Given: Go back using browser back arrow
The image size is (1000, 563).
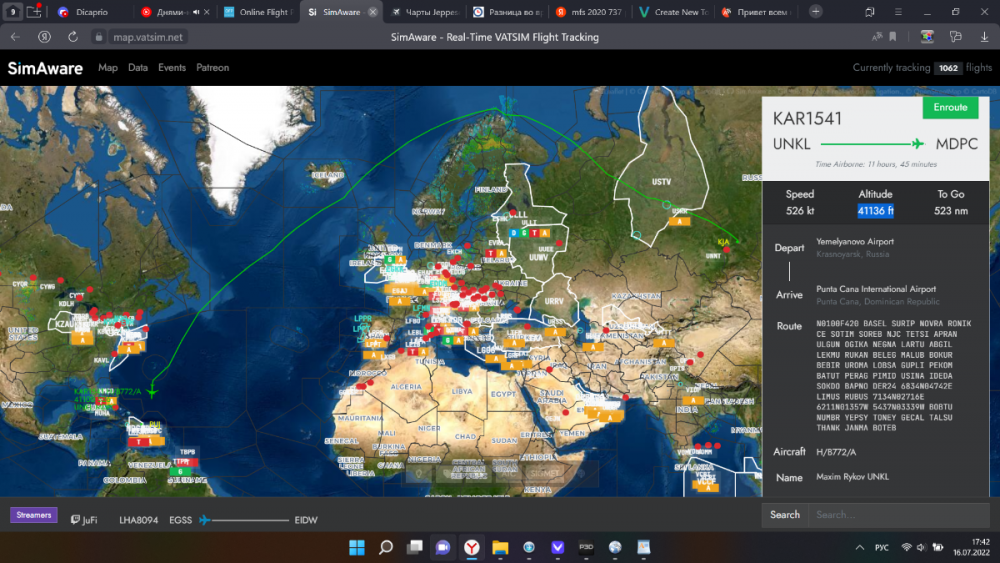Looking at the screenshot, I should tap(15, 37).
